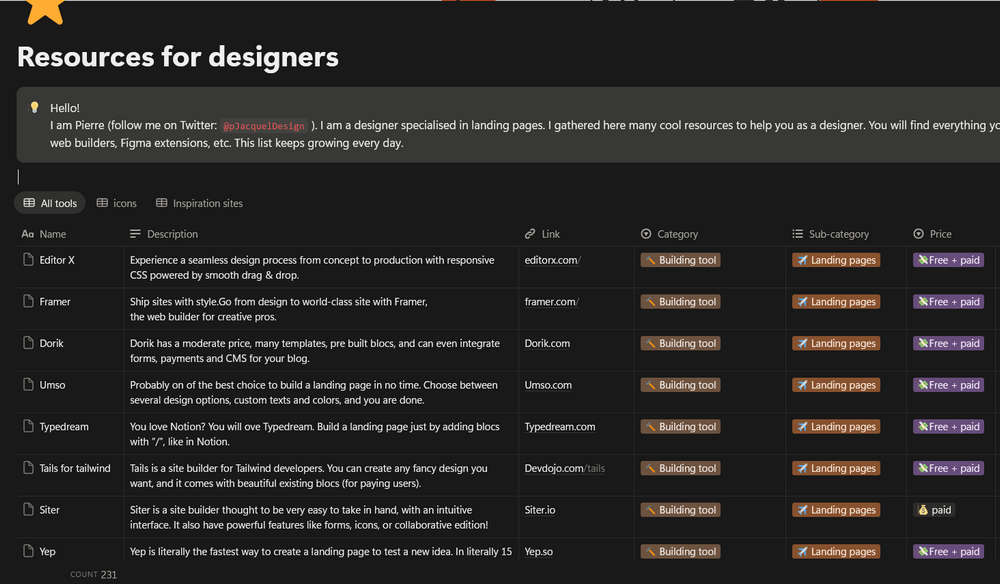Viewport: 1000px width, 584px height.
Task: Click the Building tool tag in Umso row
Action: pyautogui.click(x=680, y=385)
